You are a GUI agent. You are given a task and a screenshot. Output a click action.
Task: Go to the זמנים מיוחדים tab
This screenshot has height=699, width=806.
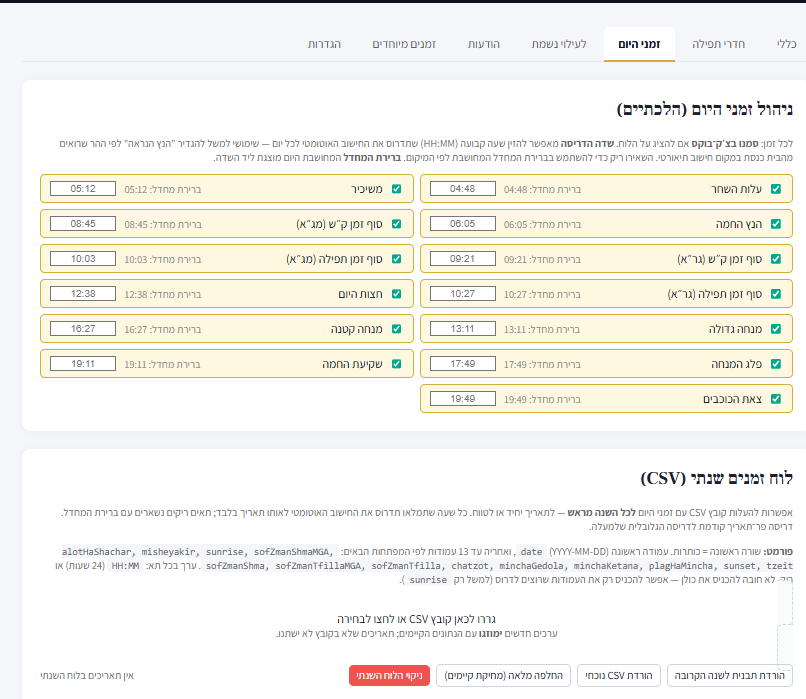(x=404, y=45)
